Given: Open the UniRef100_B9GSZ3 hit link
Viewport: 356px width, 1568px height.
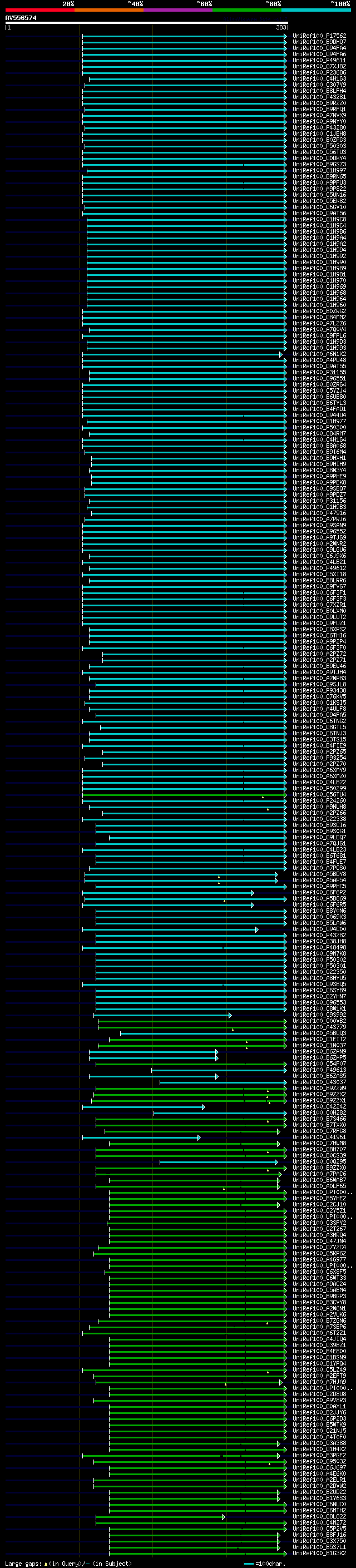Looking at the screenshot, I should [x=319, y=164].
